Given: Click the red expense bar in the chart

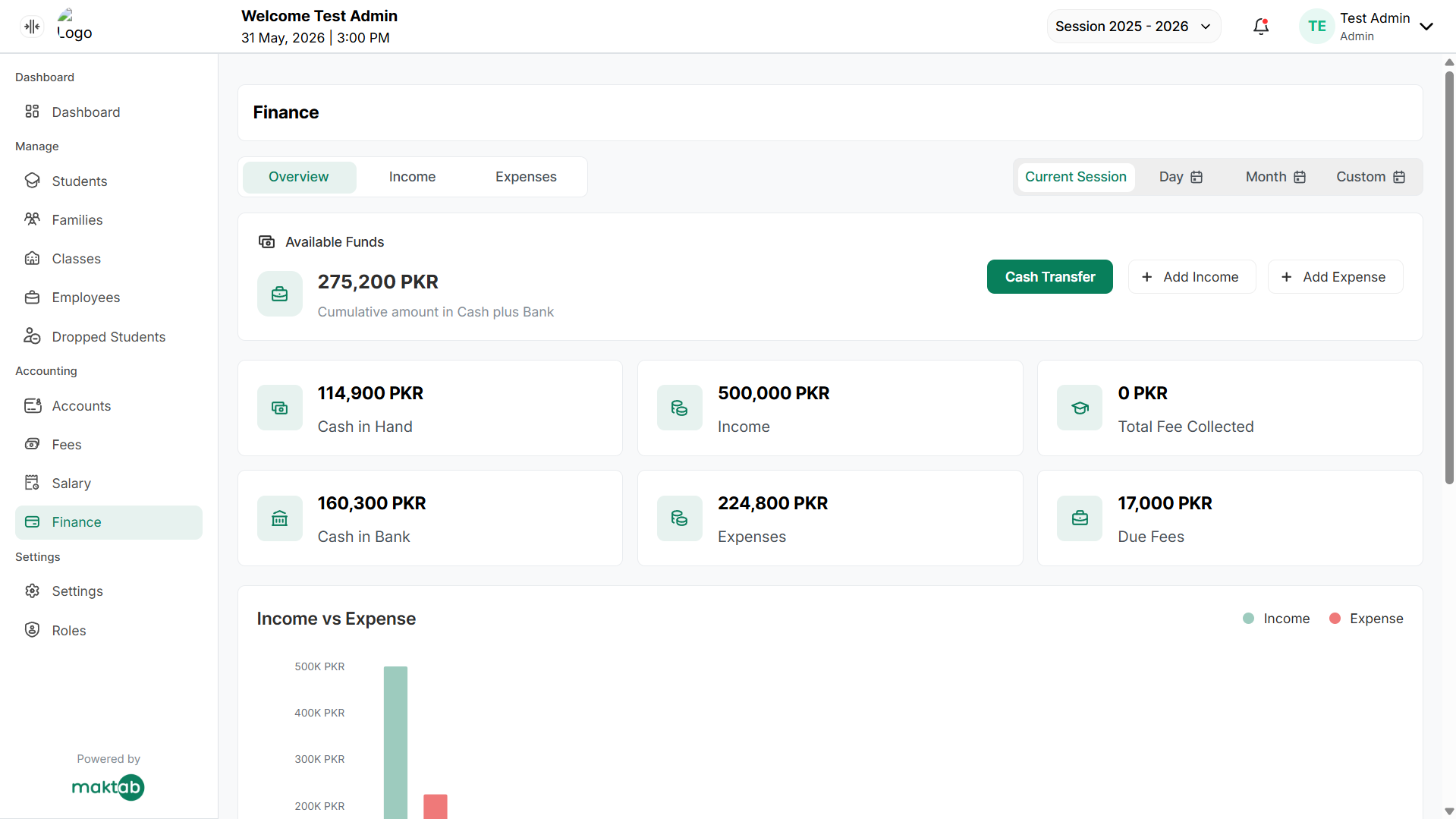Looking at the screenshot, I should [x=435, y=806].
